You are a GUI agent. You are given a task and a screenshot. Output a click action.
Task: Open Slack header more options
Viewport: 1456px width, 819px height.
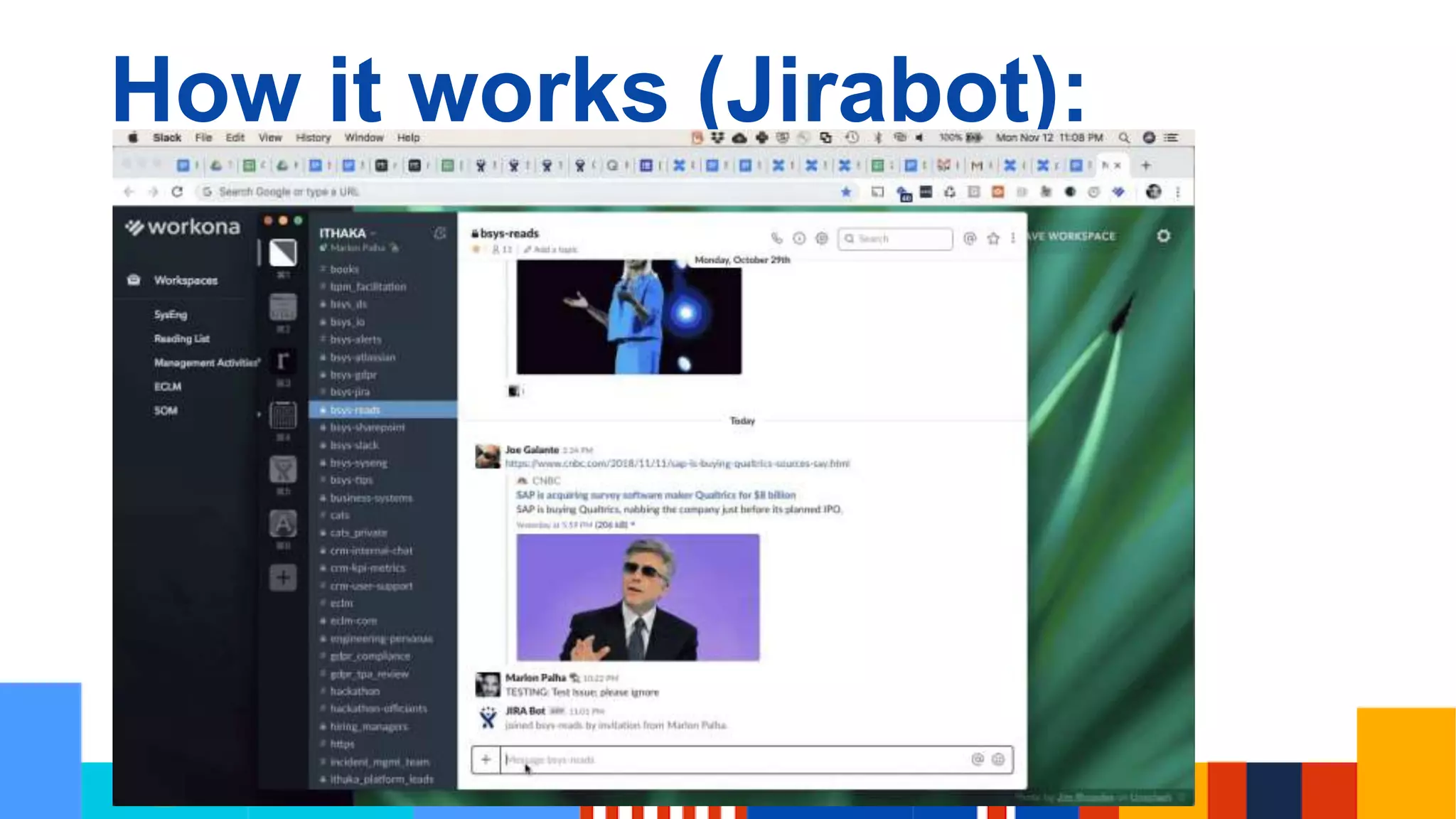[x=1013, y=238]
